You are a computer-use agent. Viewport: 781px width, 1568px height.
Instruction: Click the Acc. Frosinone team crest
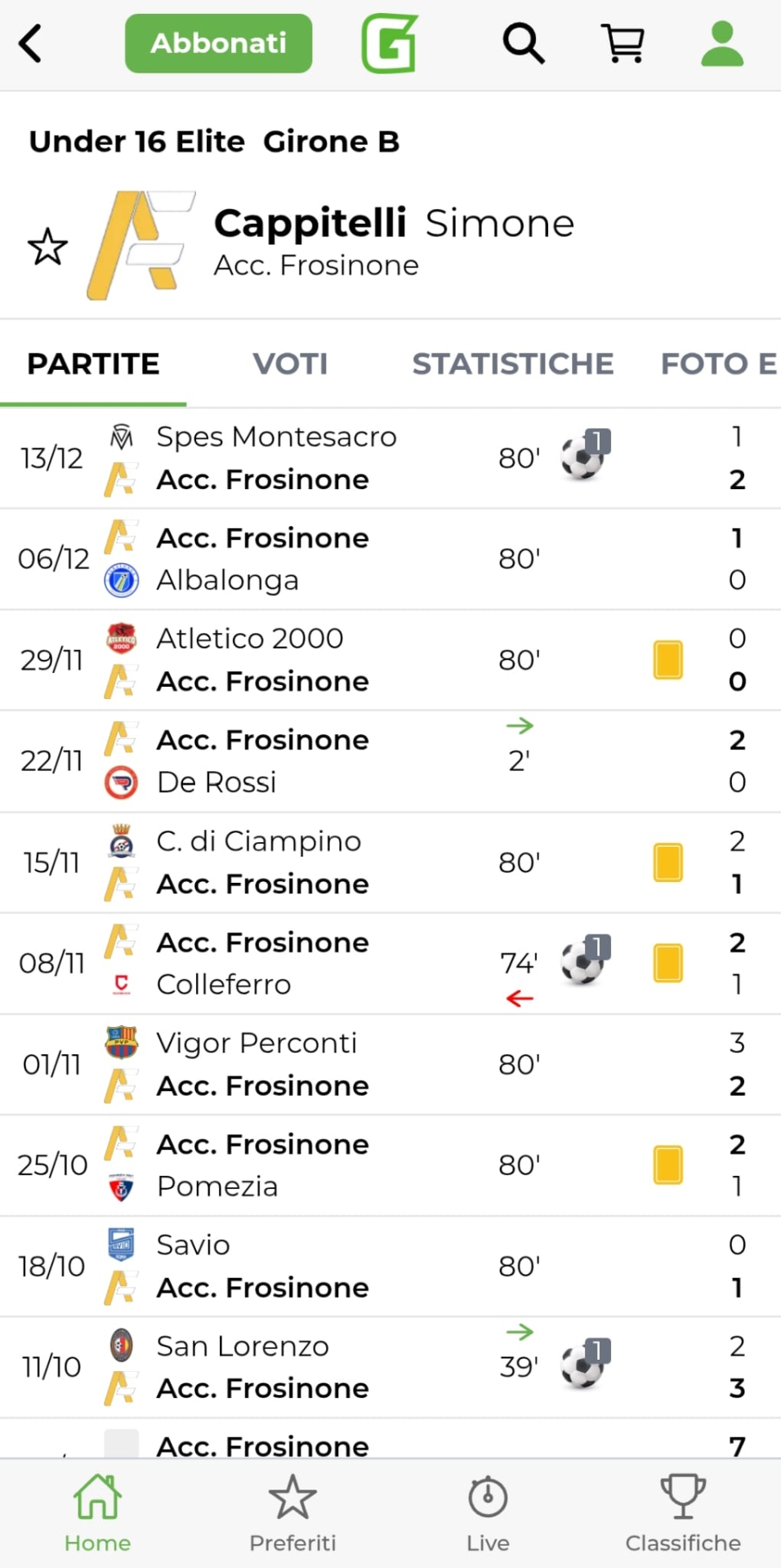[x=141, y=245]
